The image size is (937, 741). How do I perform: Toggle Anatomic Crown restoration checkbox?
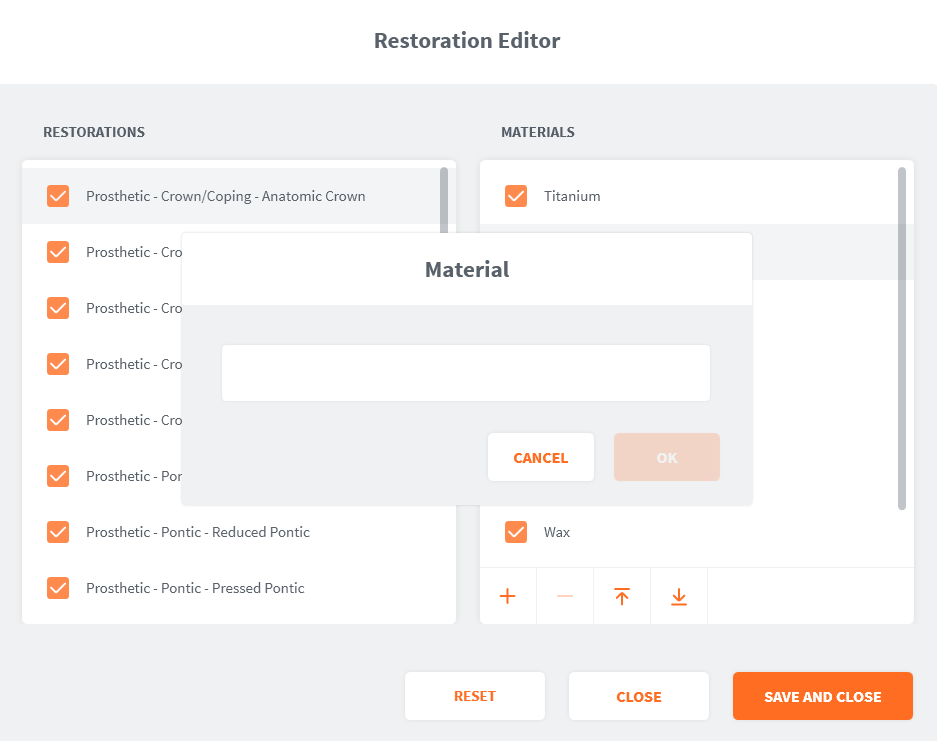point(58,196)
